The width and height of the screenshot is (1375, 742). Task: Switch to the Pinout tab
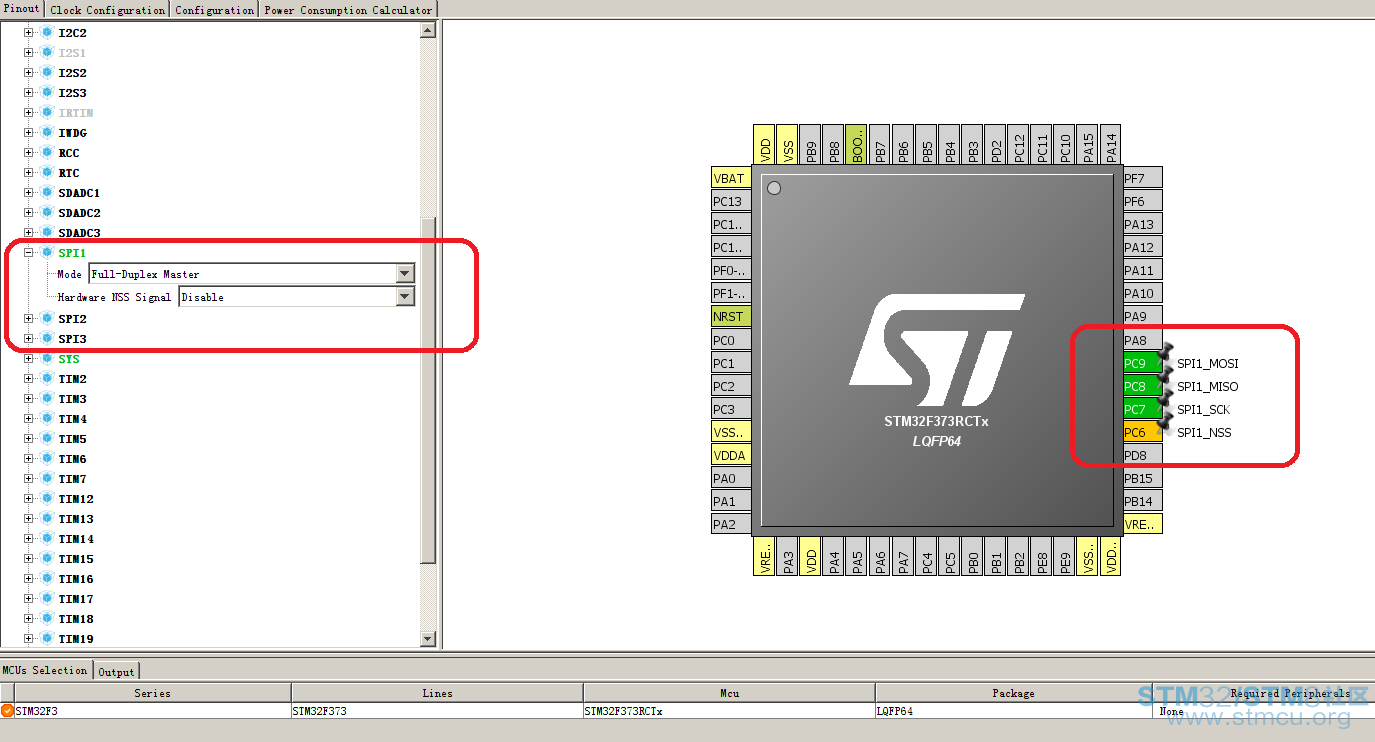[22, 9]
